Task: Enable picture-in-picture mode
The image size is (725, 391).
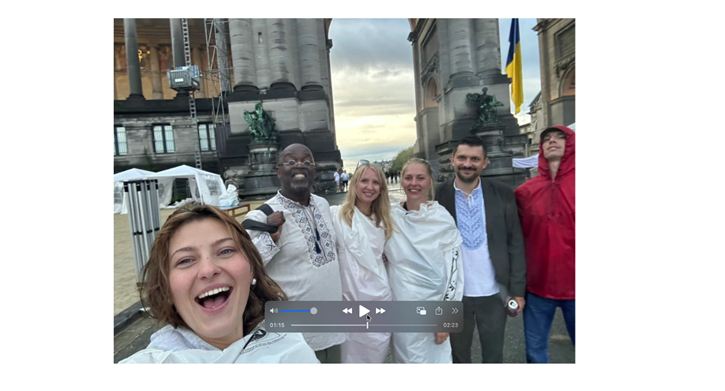Action: coord(421,311)
